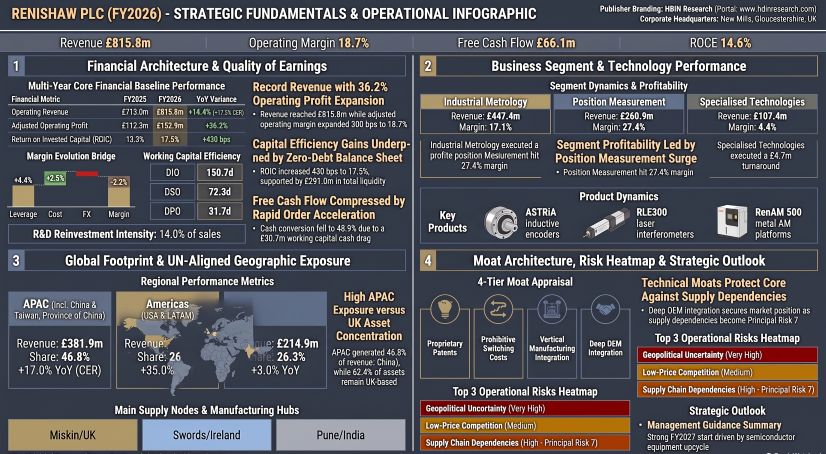Click the section number 1 badge
The image size is (826, 454).
16,66
